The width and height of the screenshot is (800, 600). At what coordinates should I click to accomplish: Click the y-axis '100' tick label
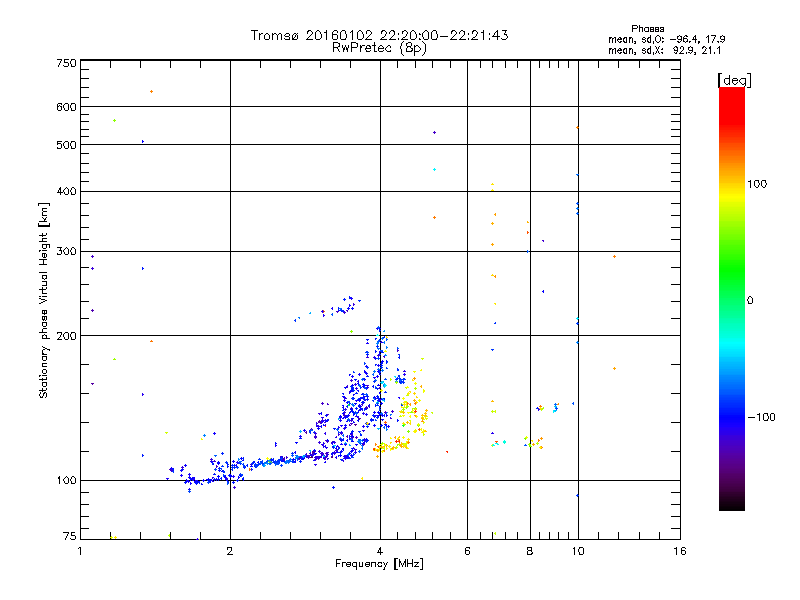(x=66, y=481)
